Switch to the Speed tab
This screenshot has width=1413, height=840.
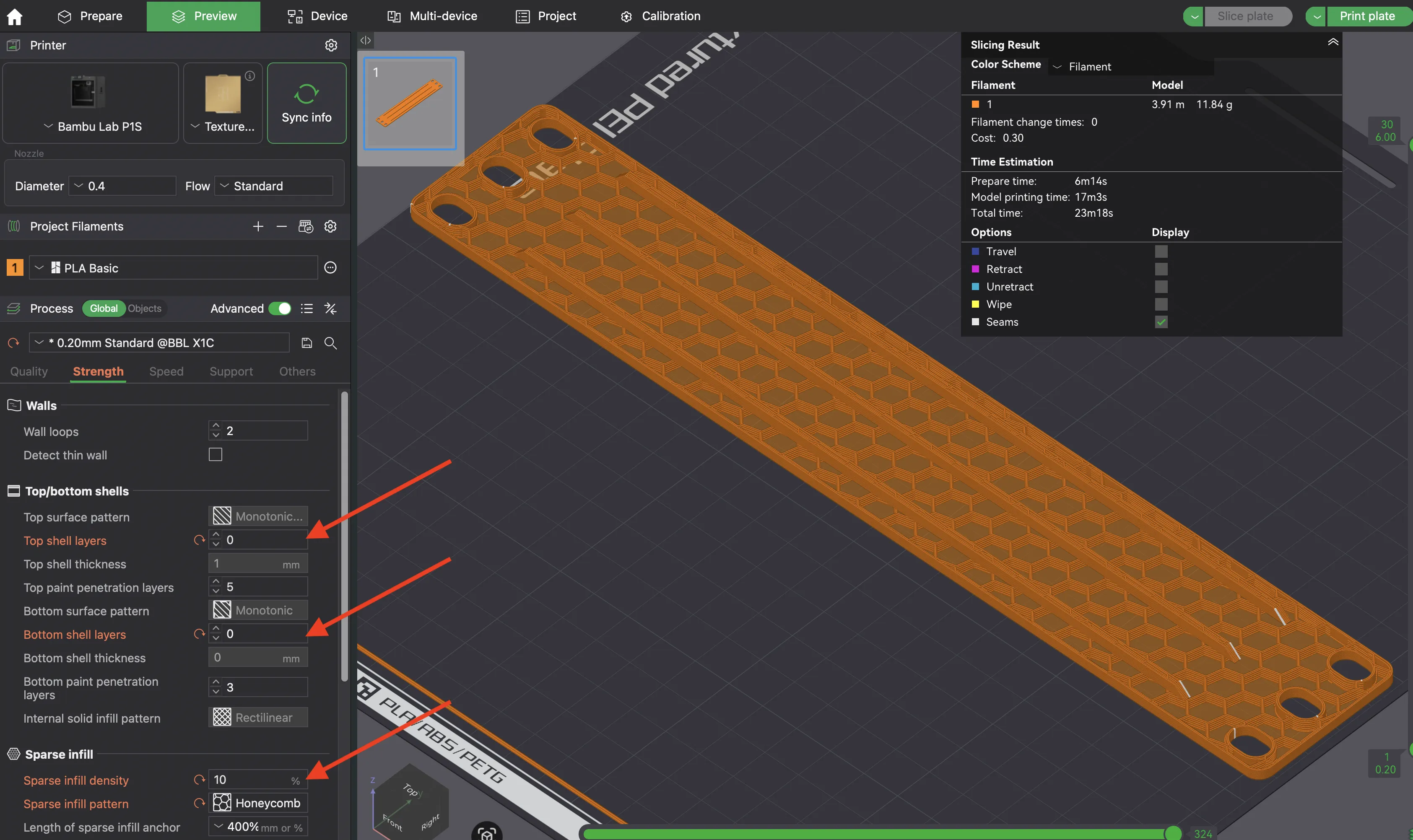166,371
